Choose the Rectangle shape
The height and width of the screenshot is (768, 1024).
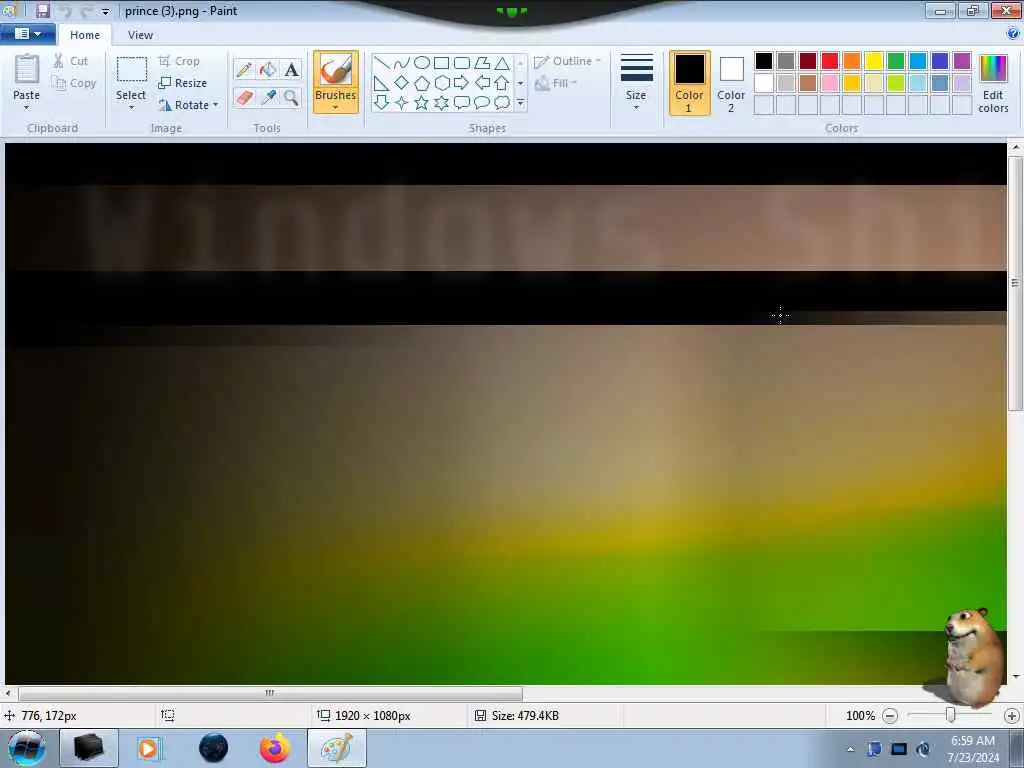[x=441, y=63]
